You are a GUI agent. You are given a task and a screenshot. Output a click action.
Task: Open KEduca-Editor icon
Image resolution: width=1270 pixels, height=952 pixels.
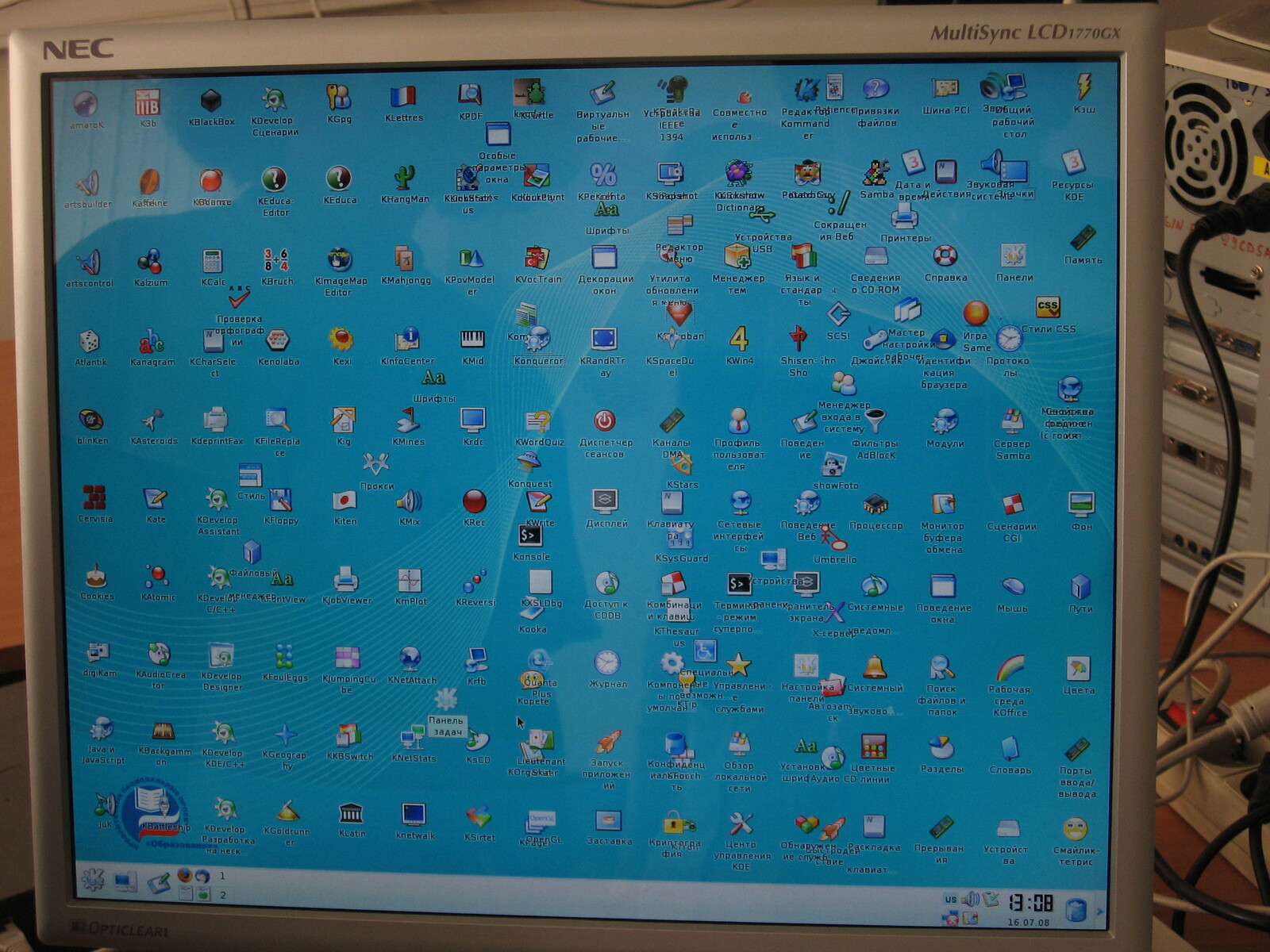[x=275, y=179]
